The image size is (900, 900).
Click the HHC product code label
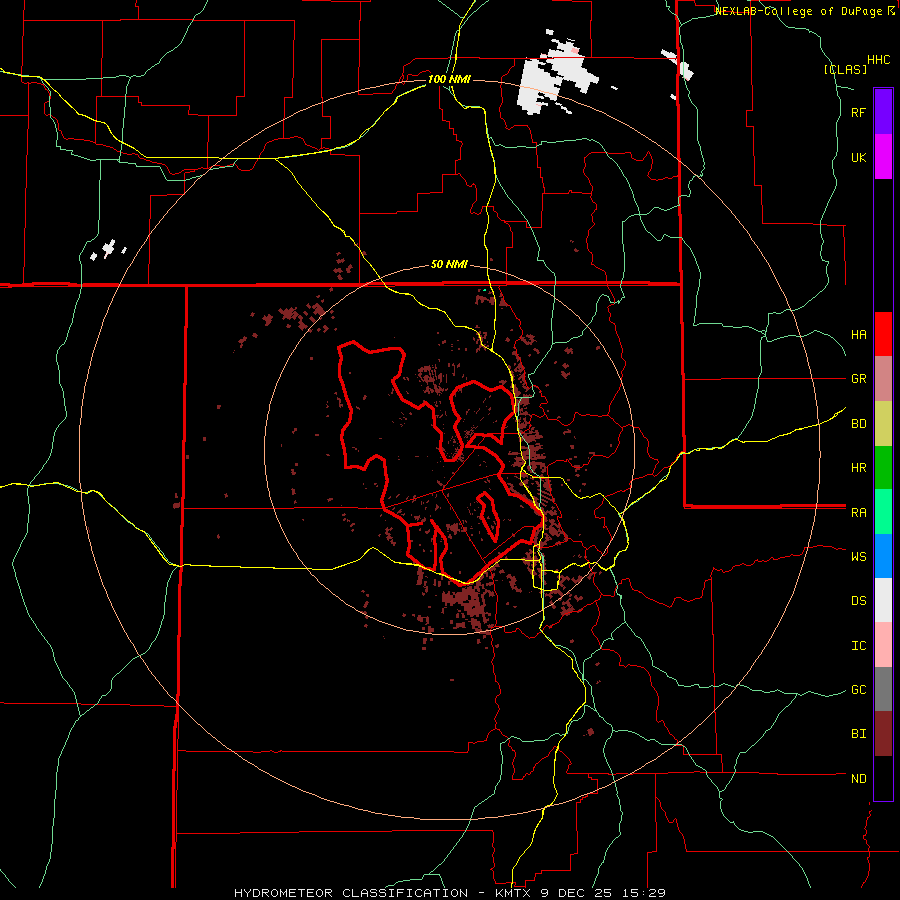pyautogui.click(x=878, y=59)
